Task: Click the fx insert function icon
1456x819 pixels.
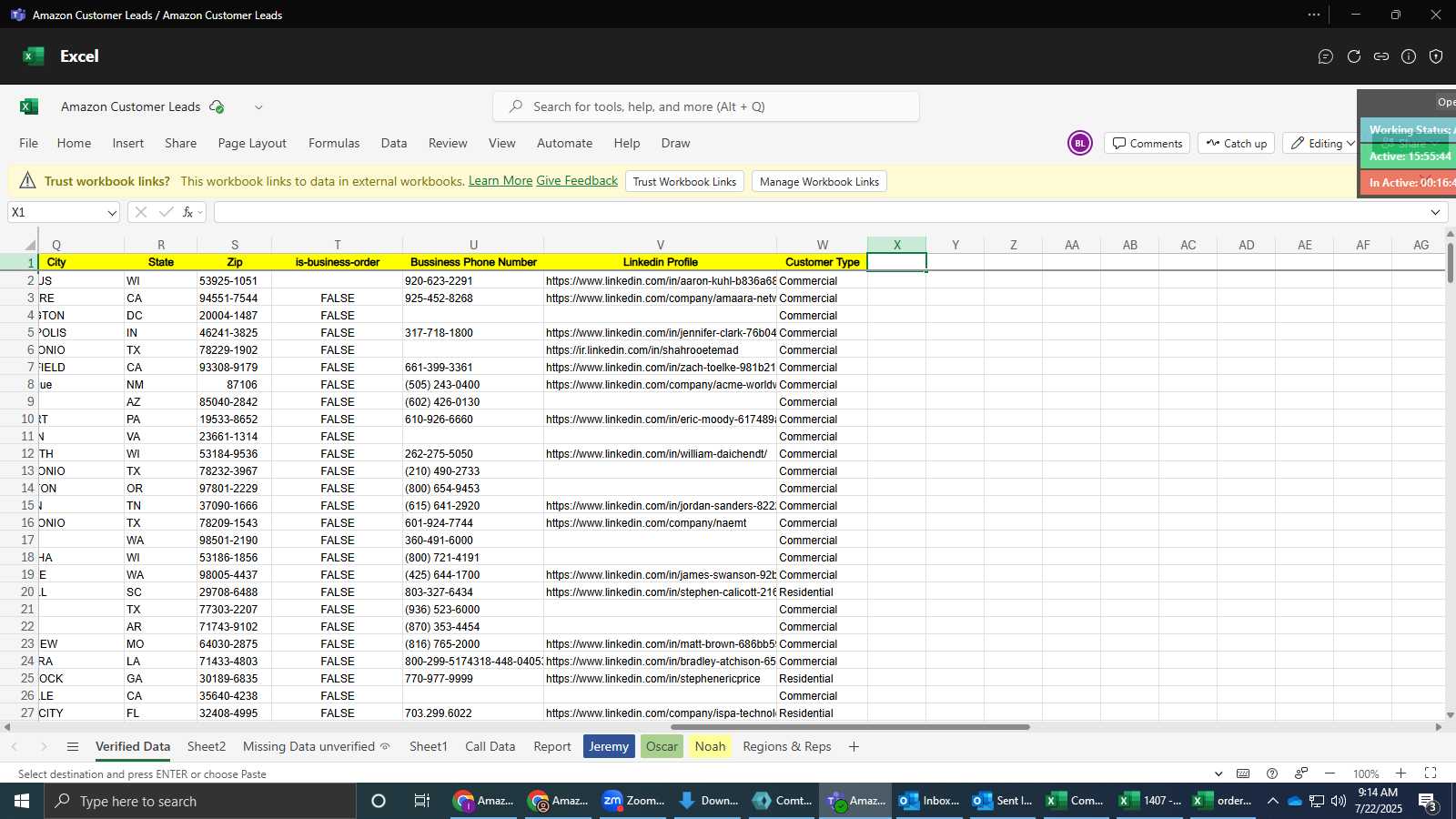Action: pos(187,212)
